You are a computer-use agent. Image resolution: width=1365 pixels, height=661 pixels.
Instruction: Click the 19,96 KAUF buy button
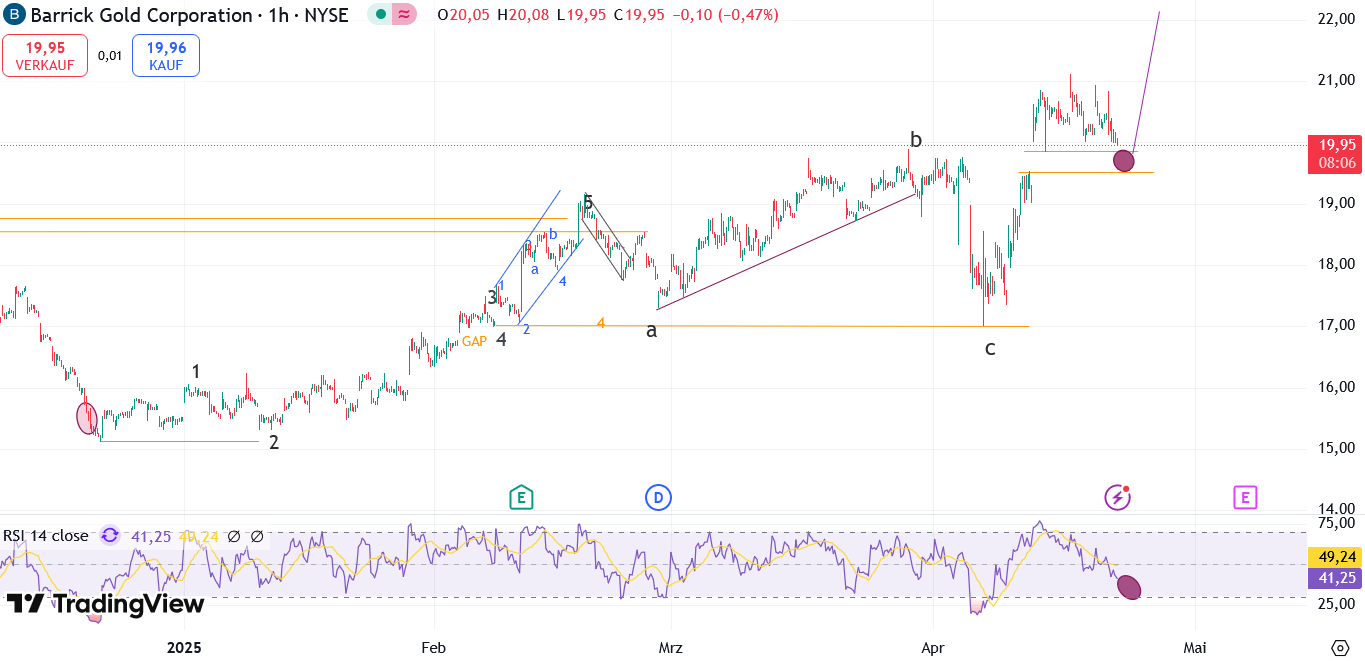coord(166,55)
